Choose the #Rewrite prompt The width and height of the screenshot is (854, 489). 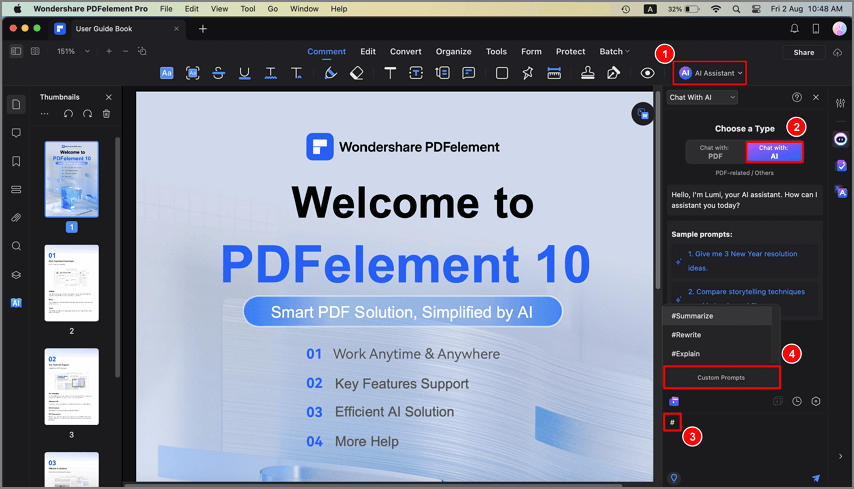click(717, 335)
